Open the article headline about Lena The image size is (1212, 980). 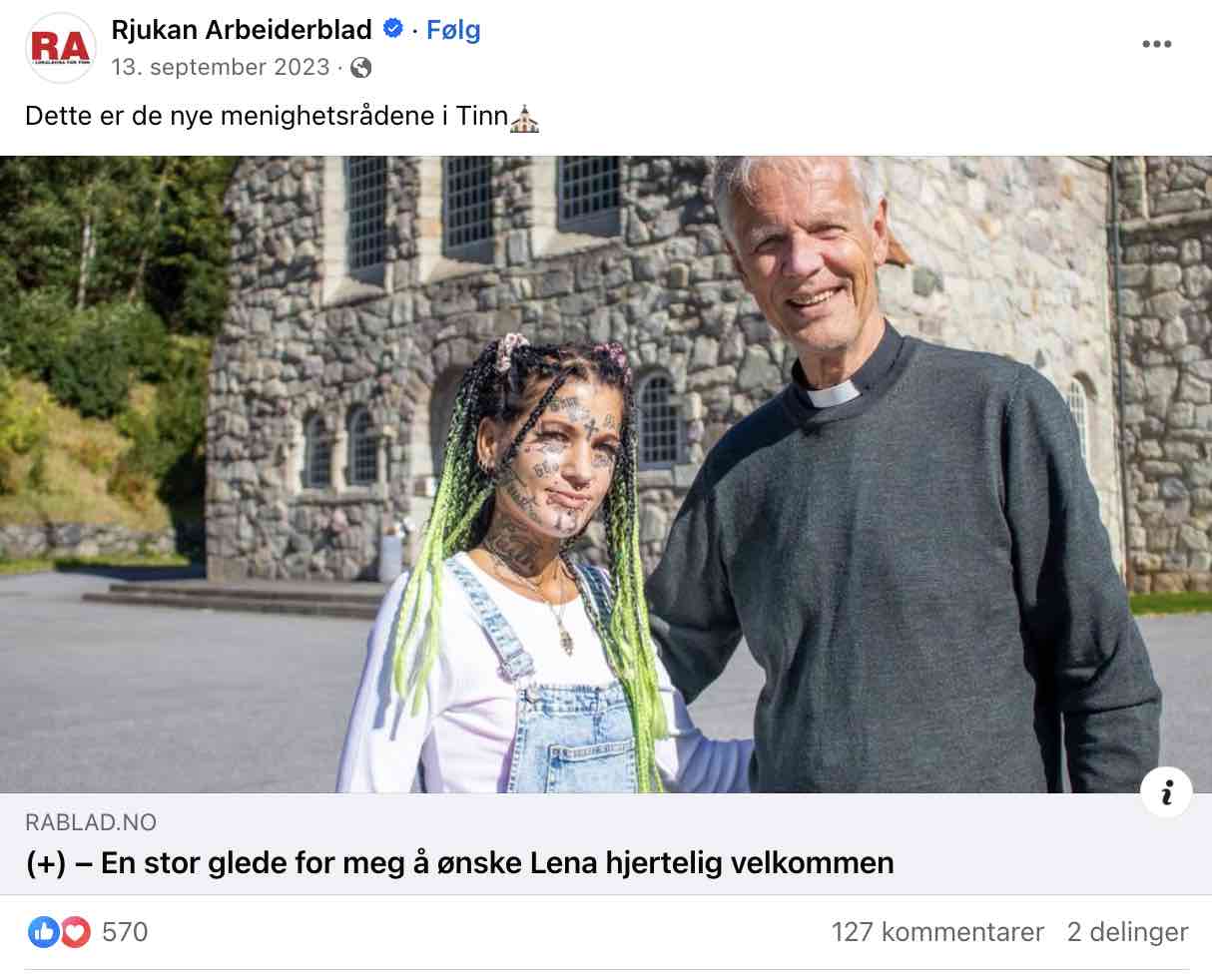[460, 862]
